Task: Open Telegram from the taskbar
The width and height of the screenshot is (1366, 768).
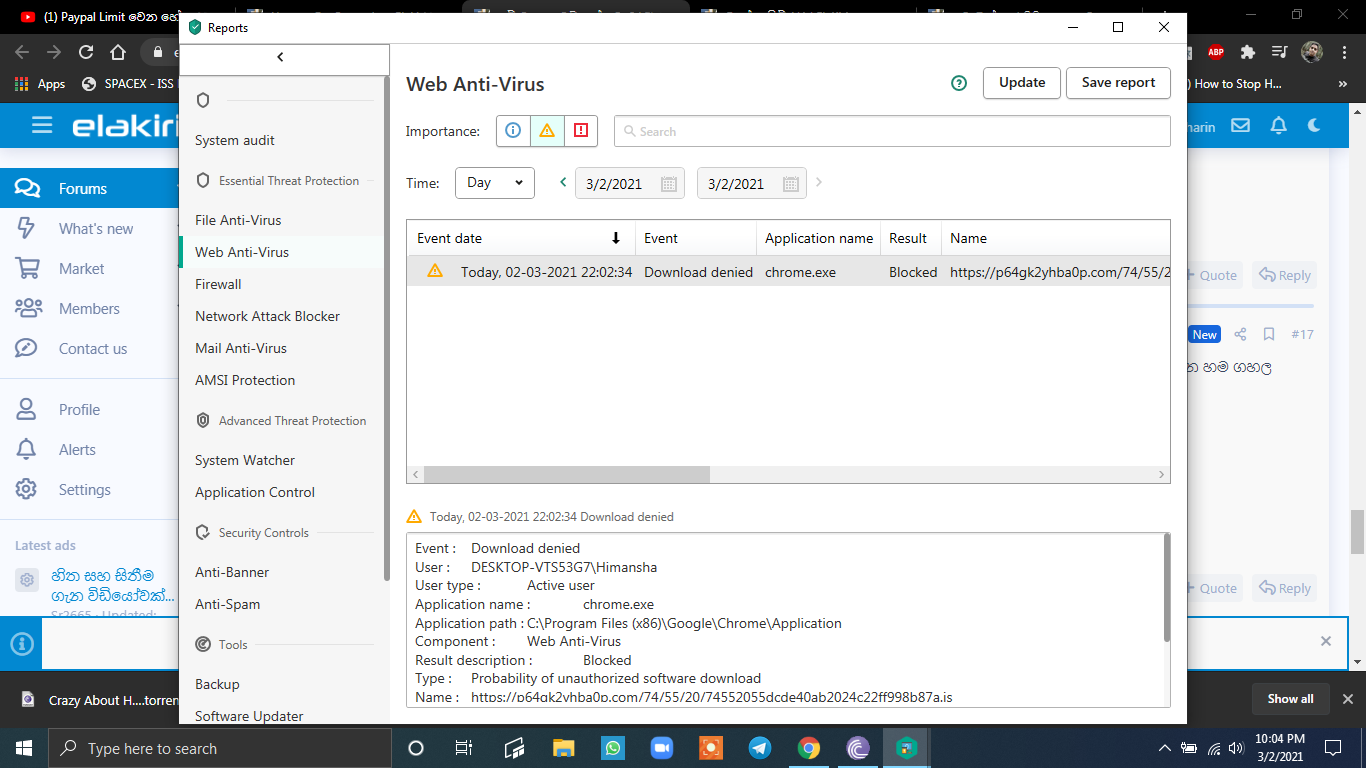Action: tap(760, 748)
